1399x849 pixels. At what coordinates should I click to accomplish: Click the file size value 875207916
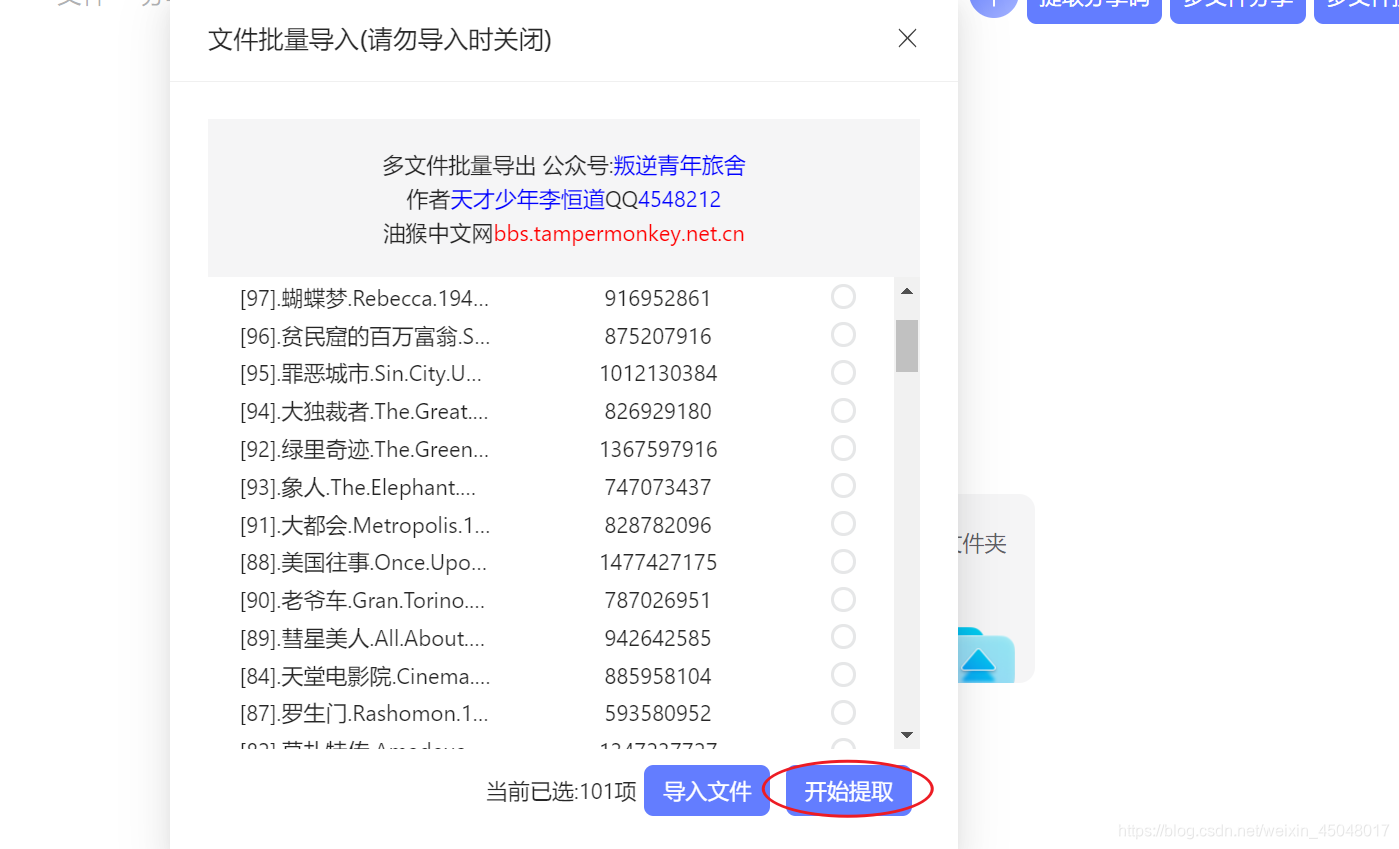pos(658,336)
